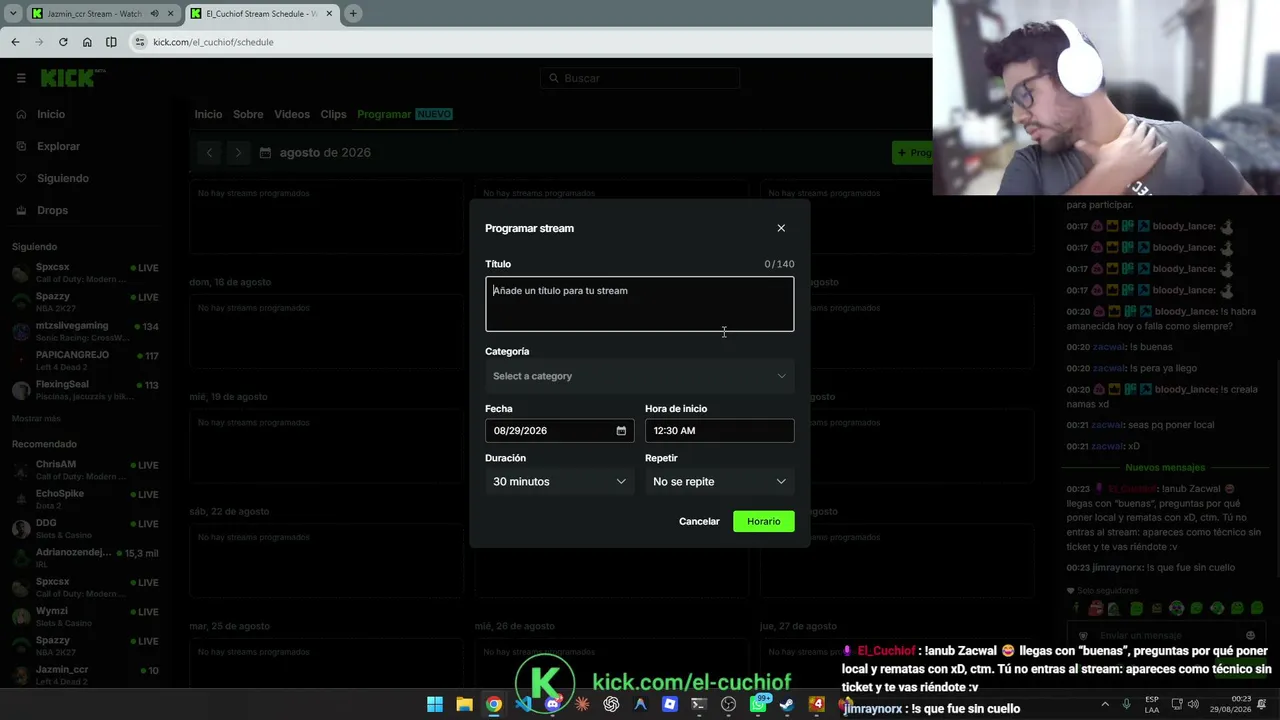This screenshot has height=720, width=1280.
Task: Close the Programar stream dialog
Action: (781, 228)
